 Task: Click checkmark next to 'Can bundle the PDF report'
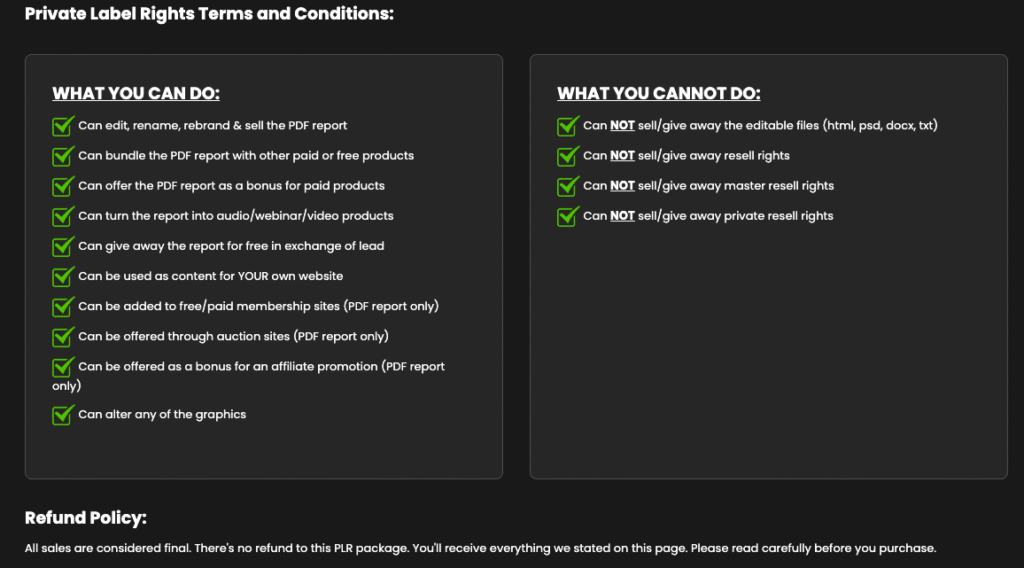(x=63, y=155)
